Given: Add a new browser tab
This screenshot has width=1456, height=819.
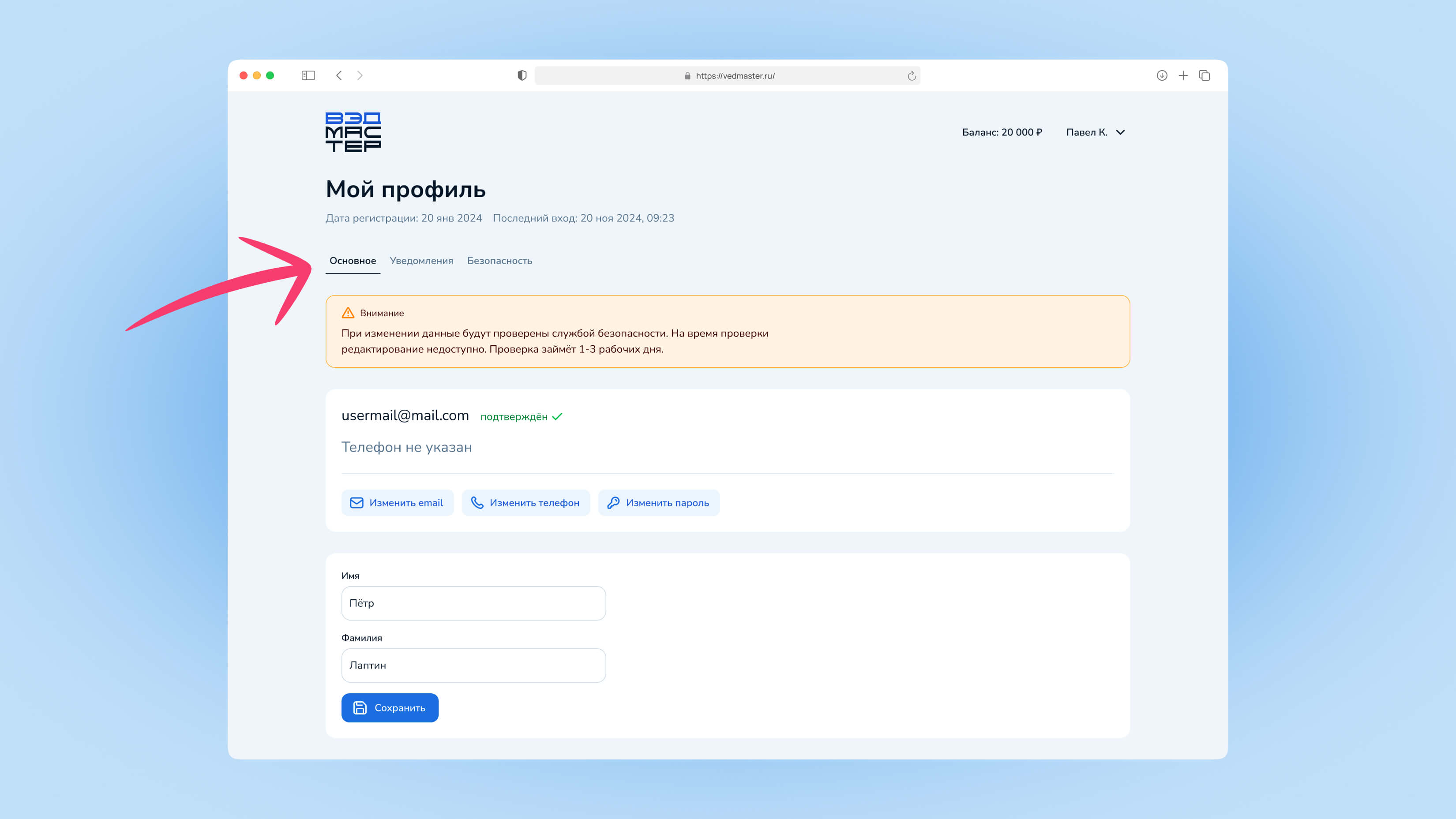Looking at the screenshot, I should (1183, 76).
